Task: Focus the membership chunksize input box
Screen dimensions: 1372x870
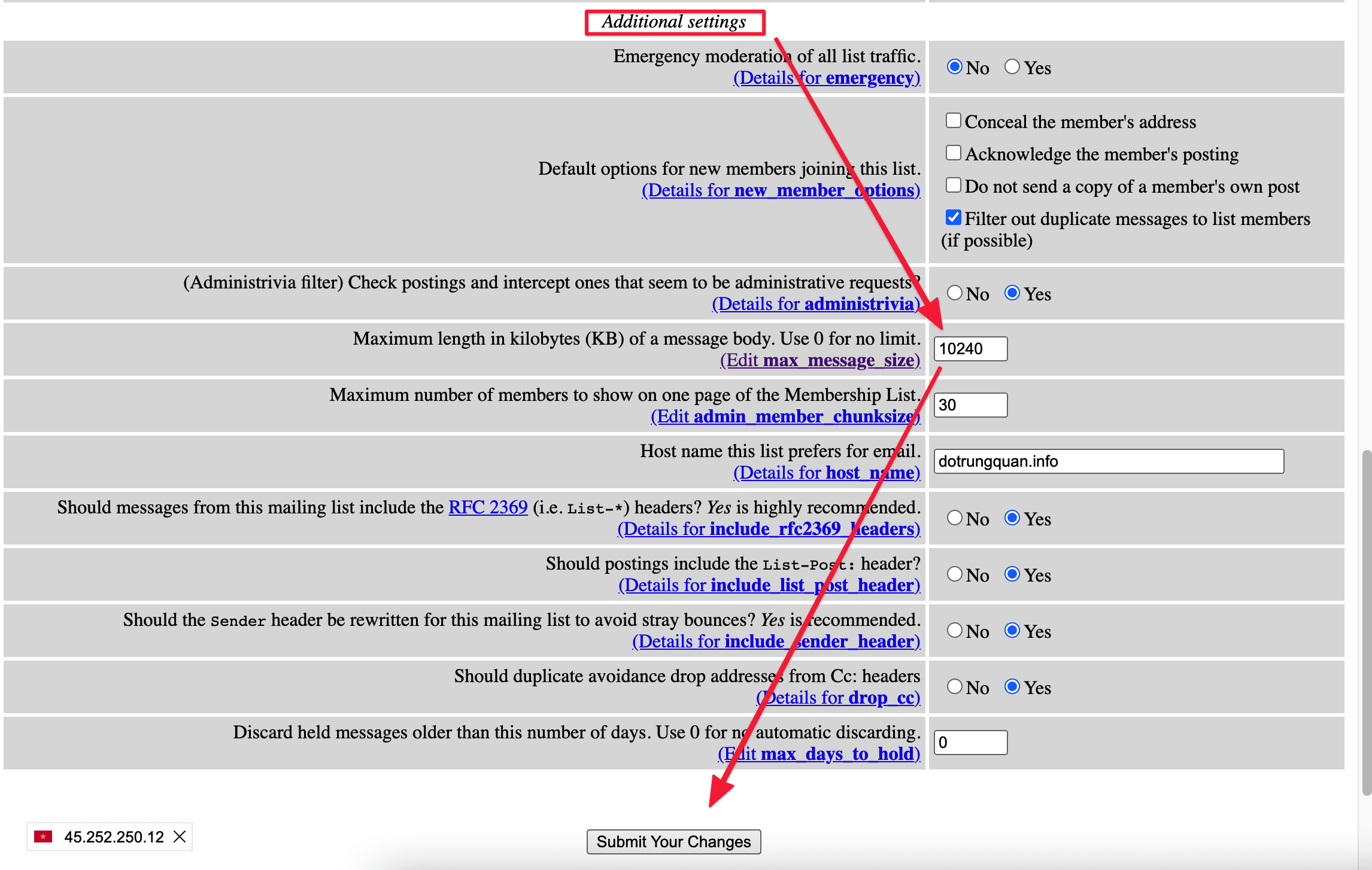Action: [970, 405]
